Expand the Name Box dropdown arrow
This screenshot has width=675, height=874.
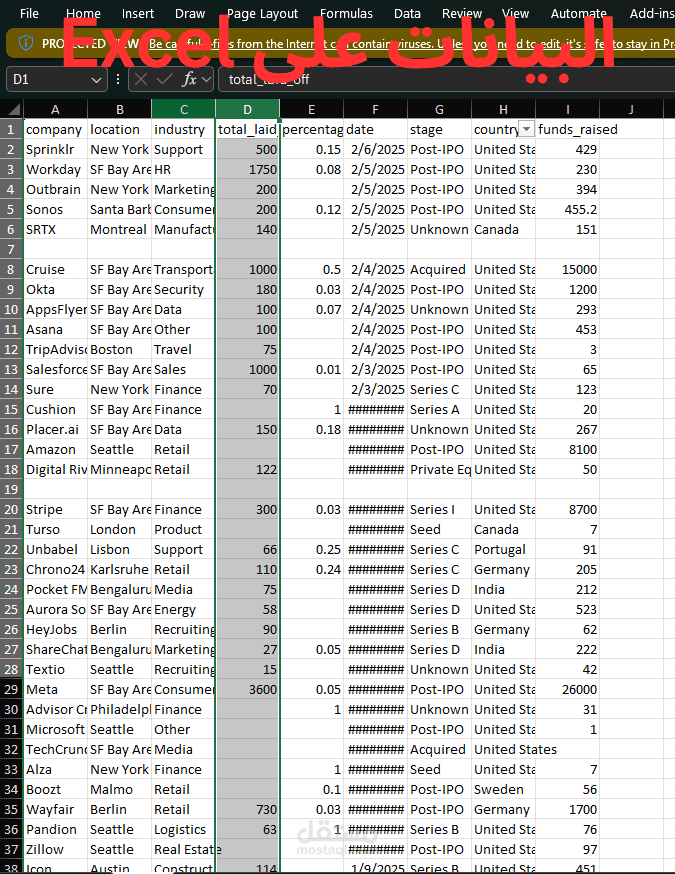coord(96,80)
